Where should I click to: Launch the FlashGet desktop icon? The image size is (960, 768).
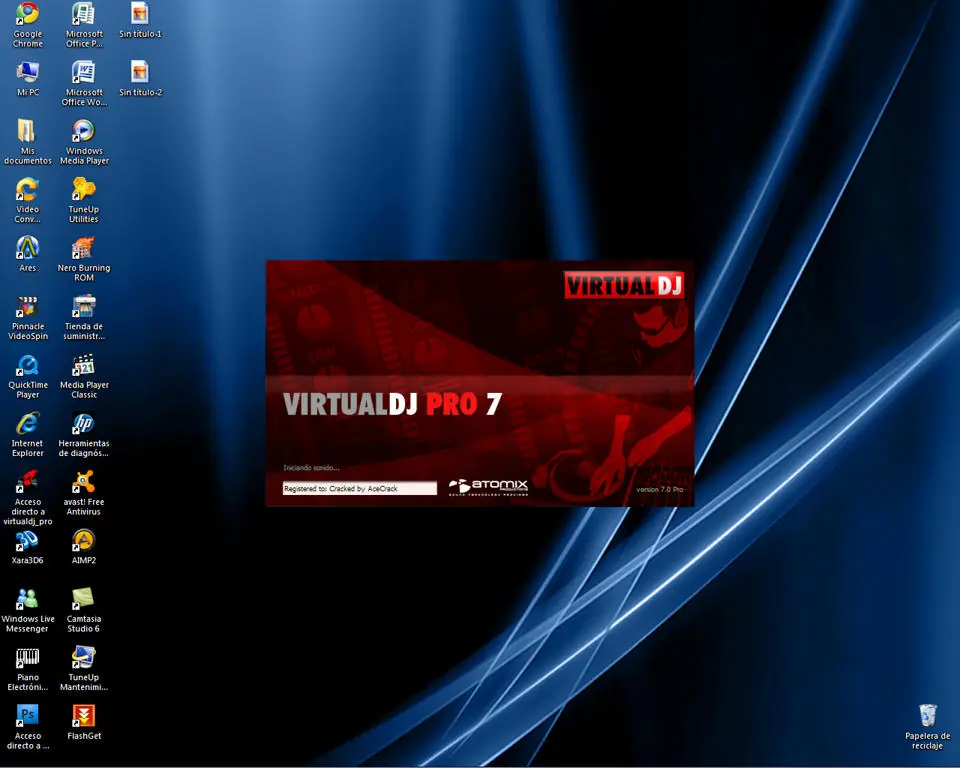(x=83, y=716)
